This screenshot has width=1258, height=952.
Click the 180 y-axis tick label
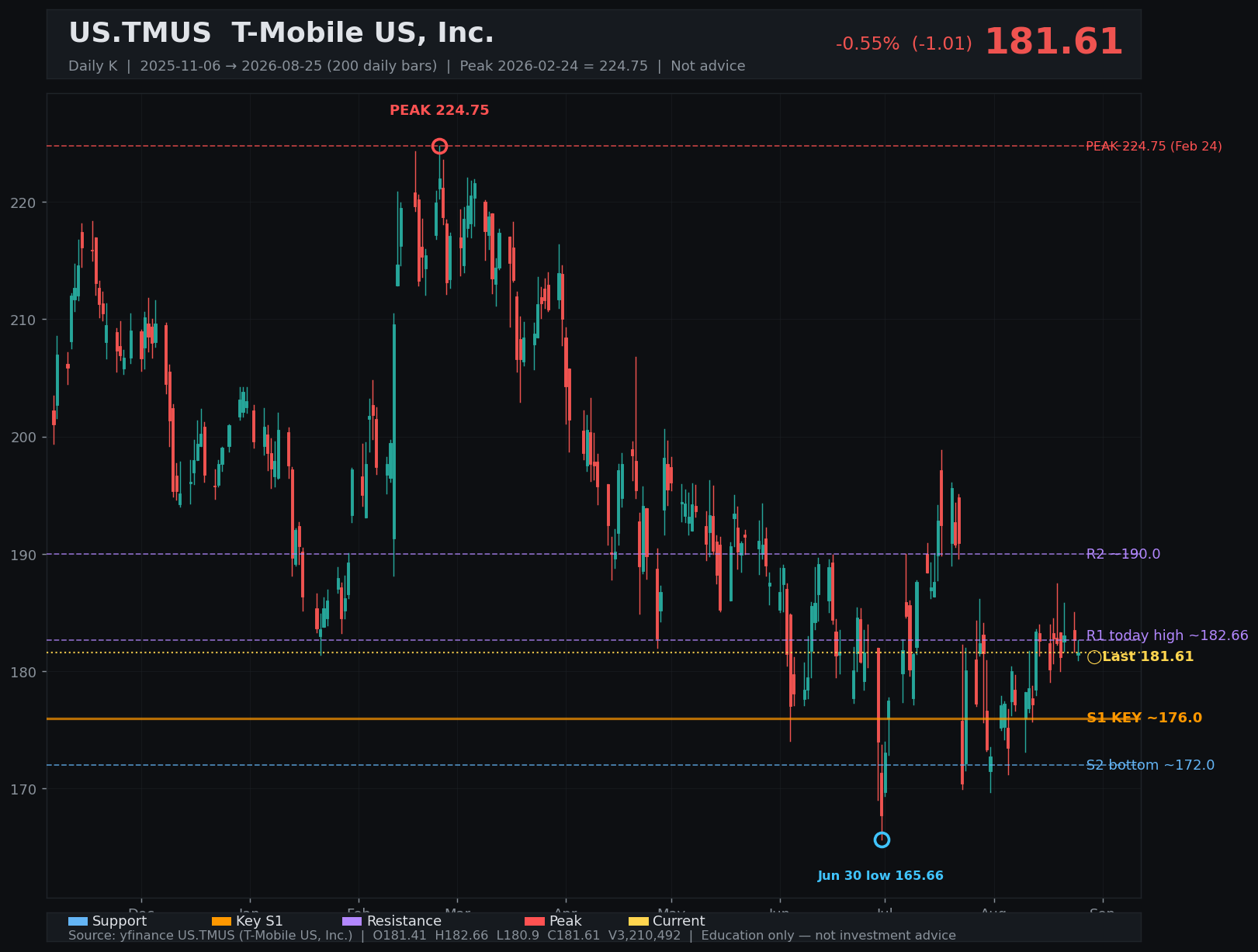coord(23,672)
